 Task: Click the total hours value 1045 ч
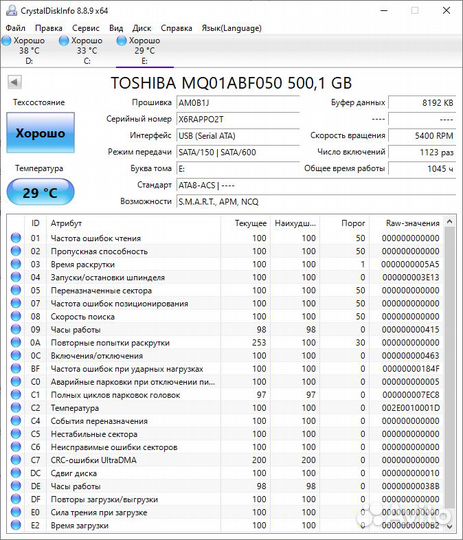click(x=422, y=169)
